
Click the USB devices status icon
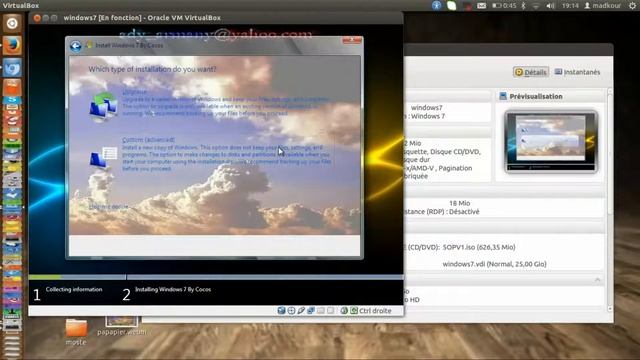(301, 311)
